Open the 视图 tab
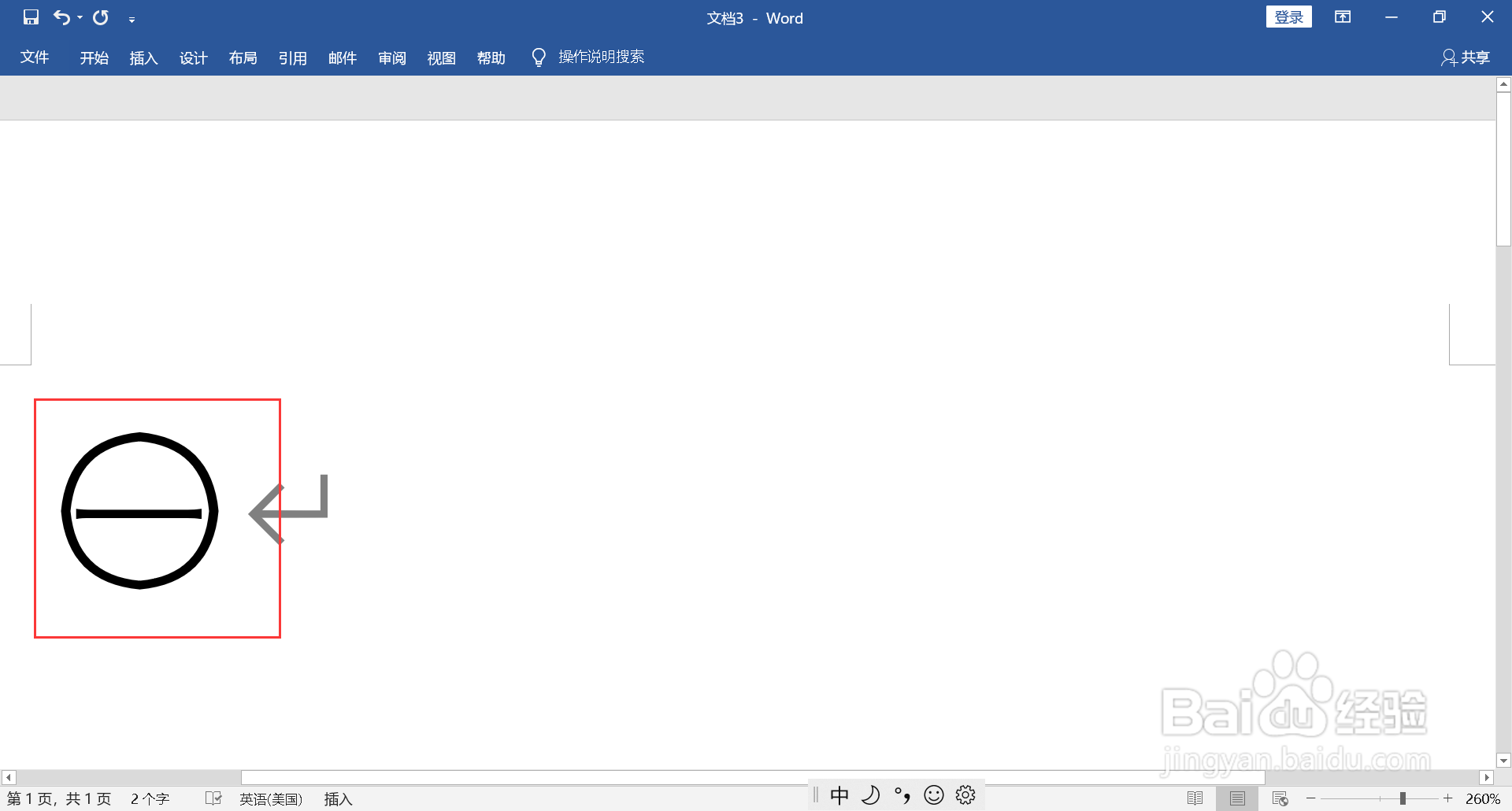The image size is (1512, 811). (x=441, y=57)
